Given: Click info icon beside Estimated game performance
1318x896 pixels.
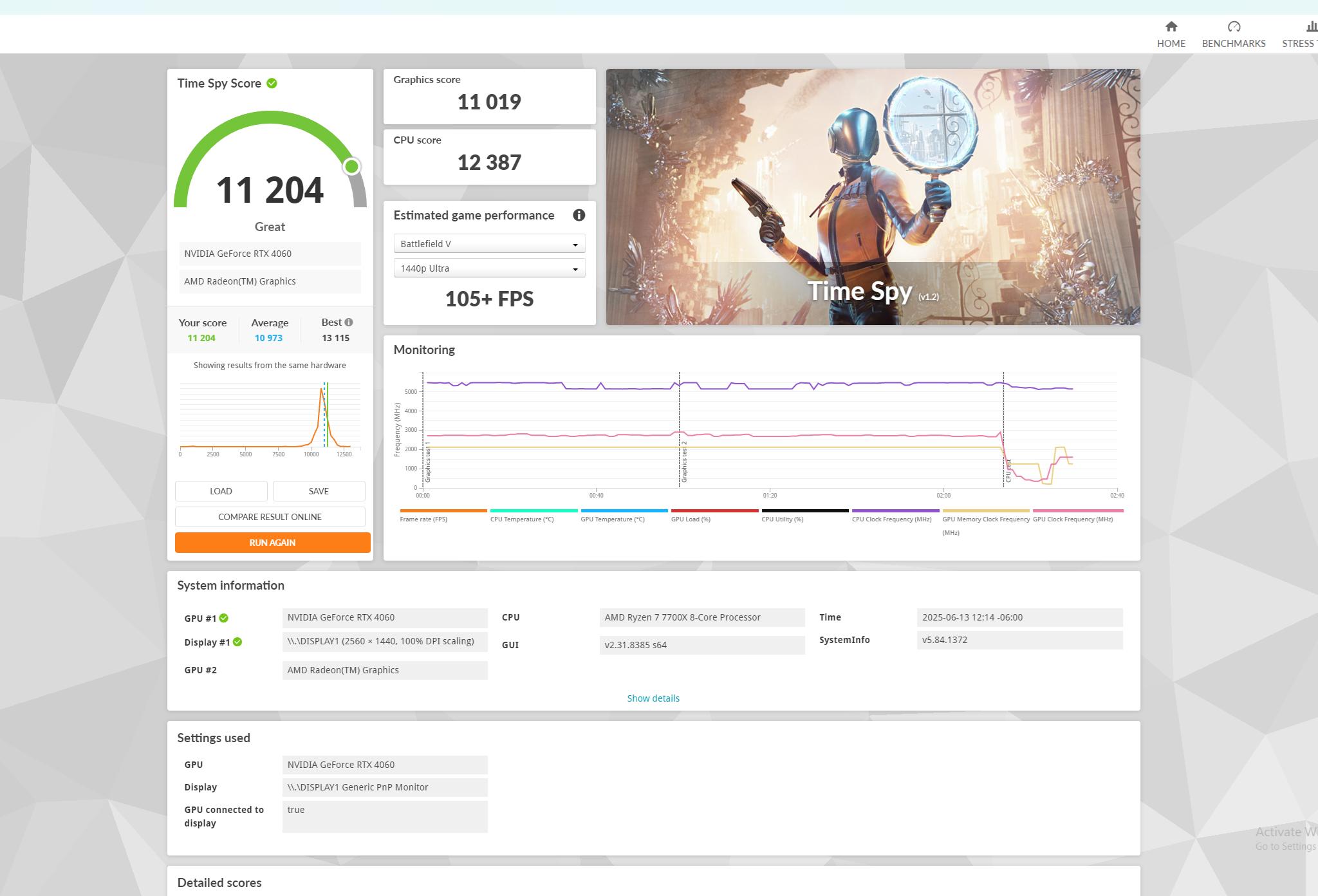Looking at the screenshot, I should tap(579, 216).
